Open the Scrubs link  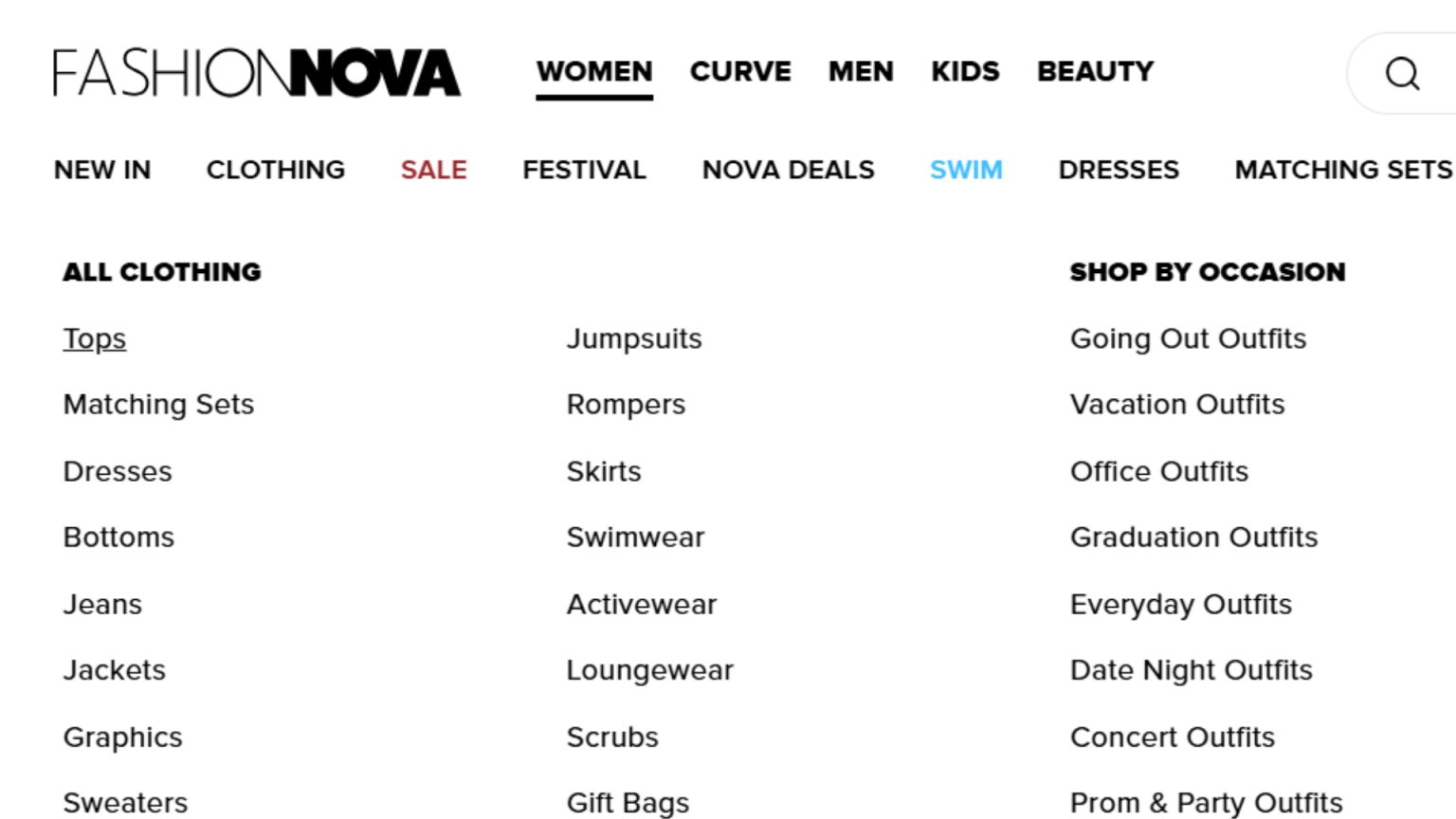(611, 737)
